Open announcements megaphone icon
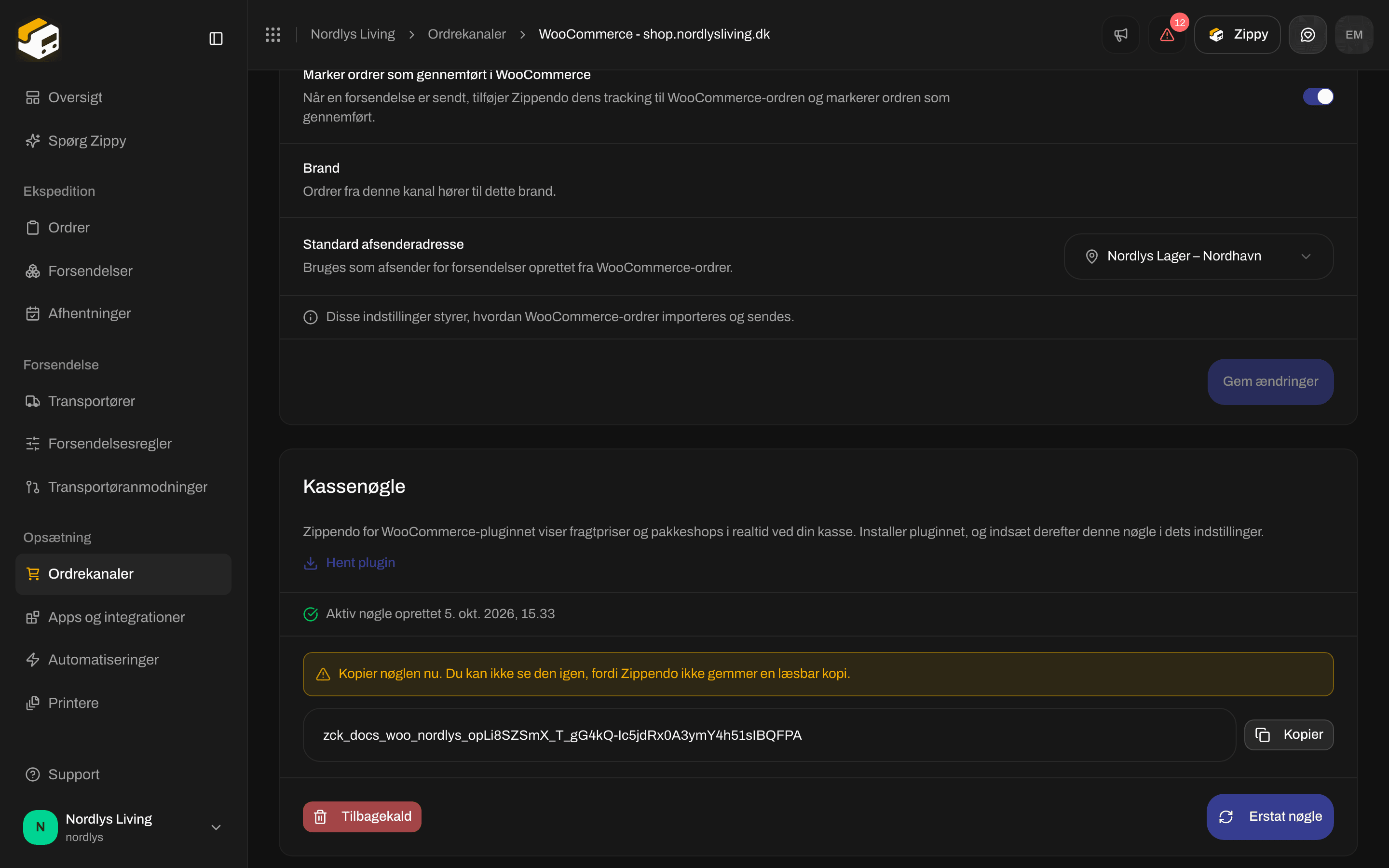 1120,34
